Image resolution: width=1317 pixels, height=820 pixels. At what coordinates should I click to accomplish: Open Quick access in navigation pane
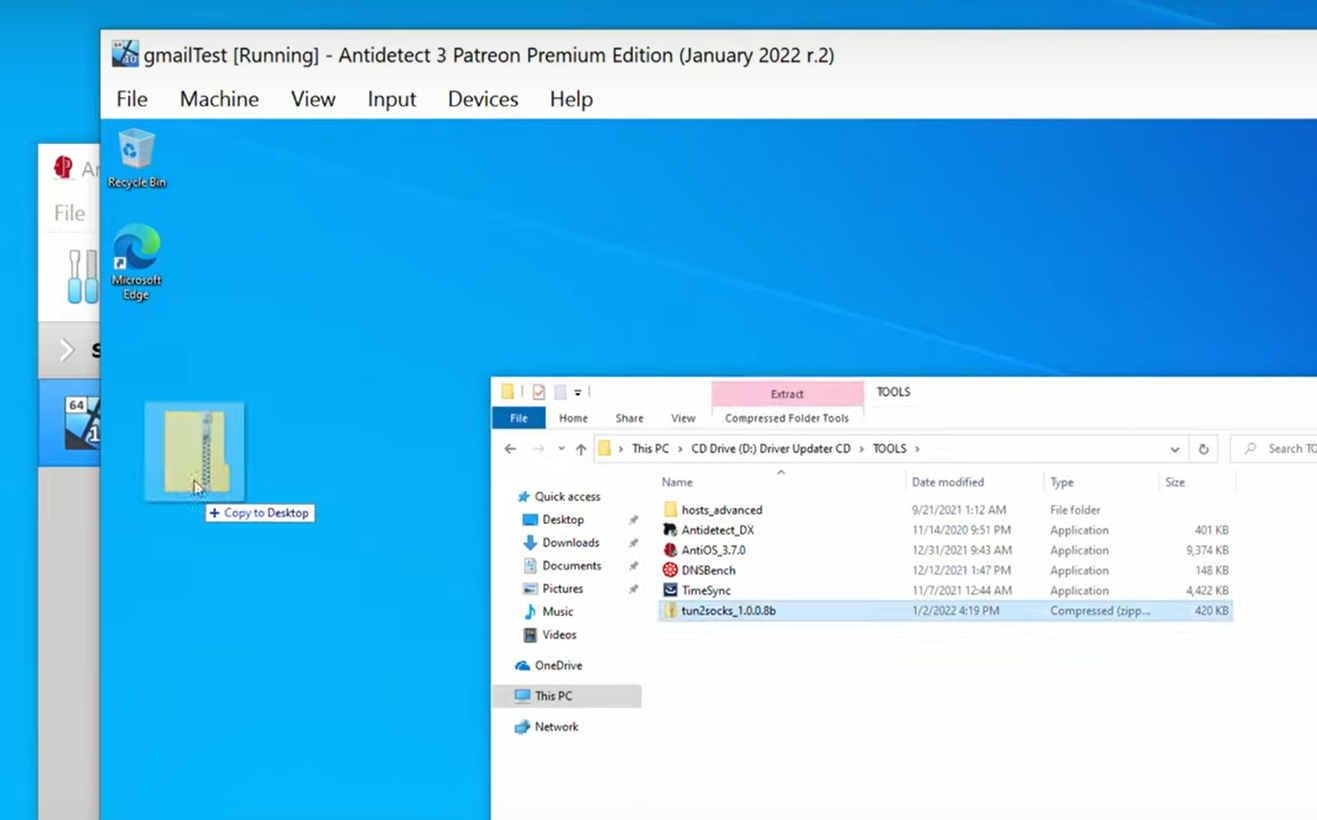pyautogui.click(x=566, y=496)
